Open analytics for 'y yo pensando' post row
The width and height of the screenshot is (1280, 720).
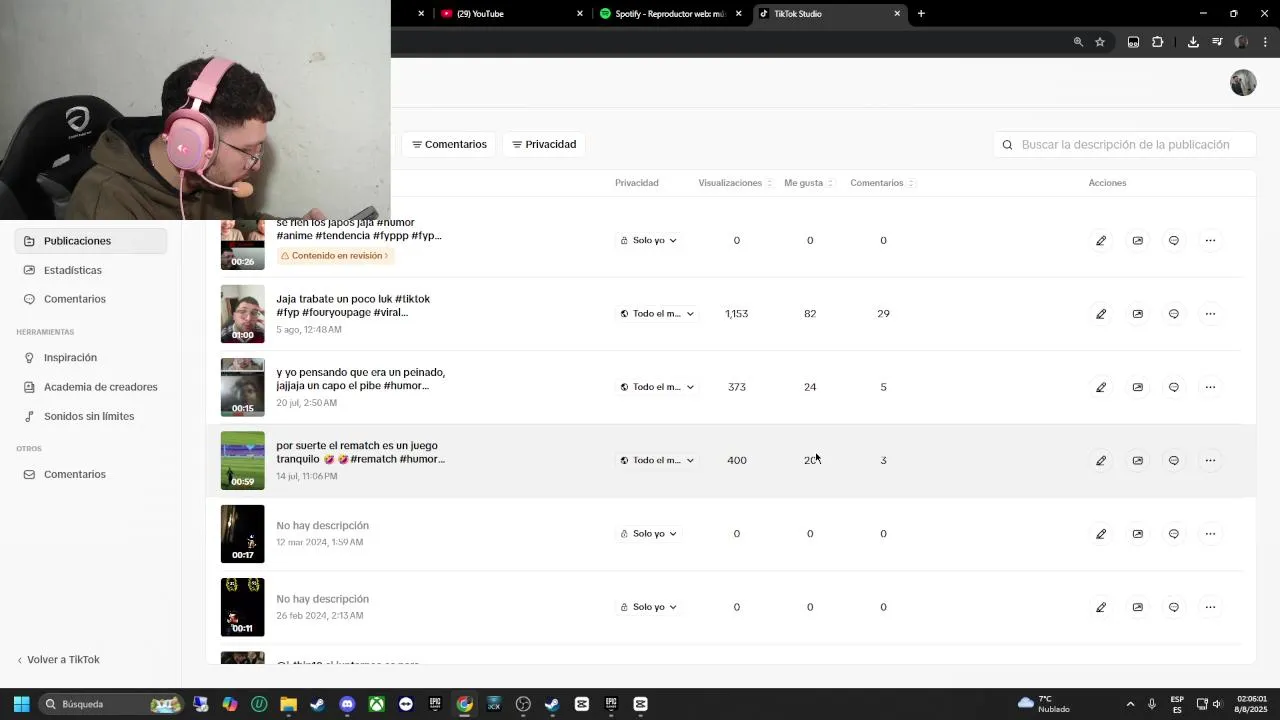pos(1137,387)
